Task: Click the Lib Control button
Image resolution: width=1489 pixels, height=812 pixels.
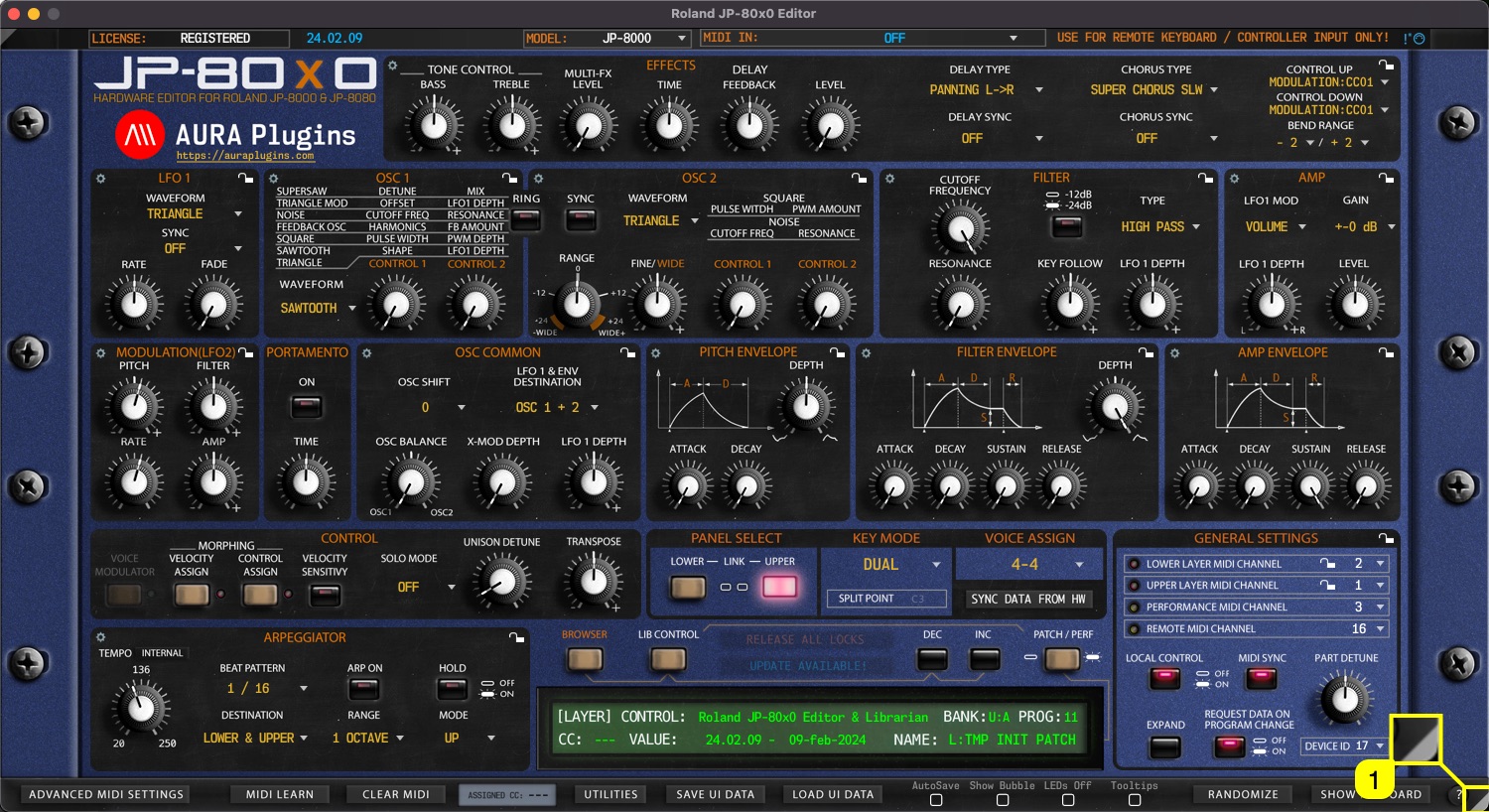Action: point(668,659)
